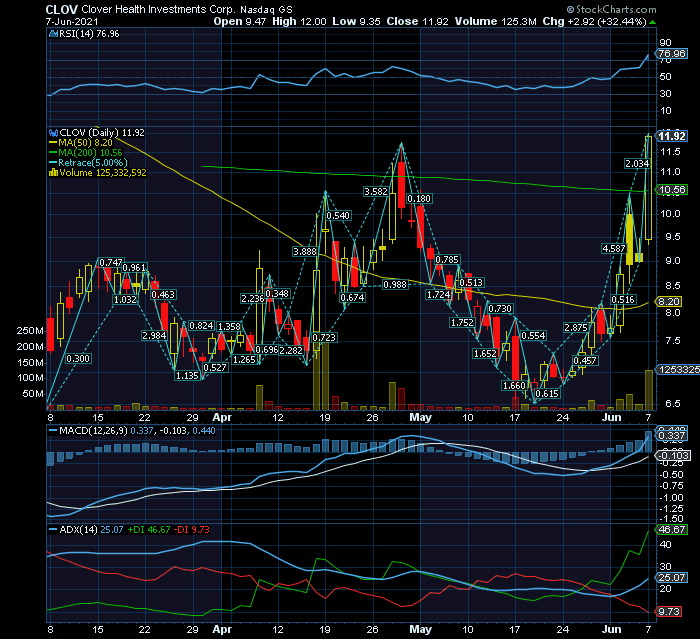Screen dimensions: 700x639
Task: Click the 8.20 MA(50) axis tag
Action: coord(669,302)
